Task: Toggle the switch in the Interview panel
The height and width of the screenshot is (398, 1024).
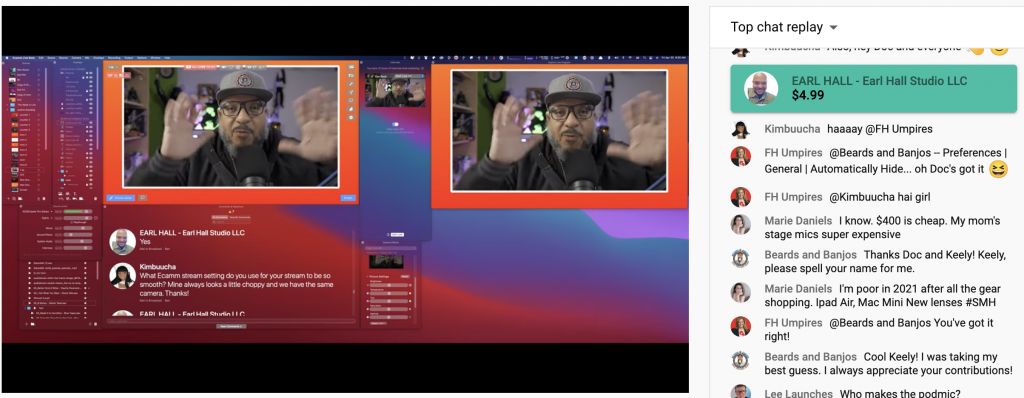Action: [x=395, y=124]
